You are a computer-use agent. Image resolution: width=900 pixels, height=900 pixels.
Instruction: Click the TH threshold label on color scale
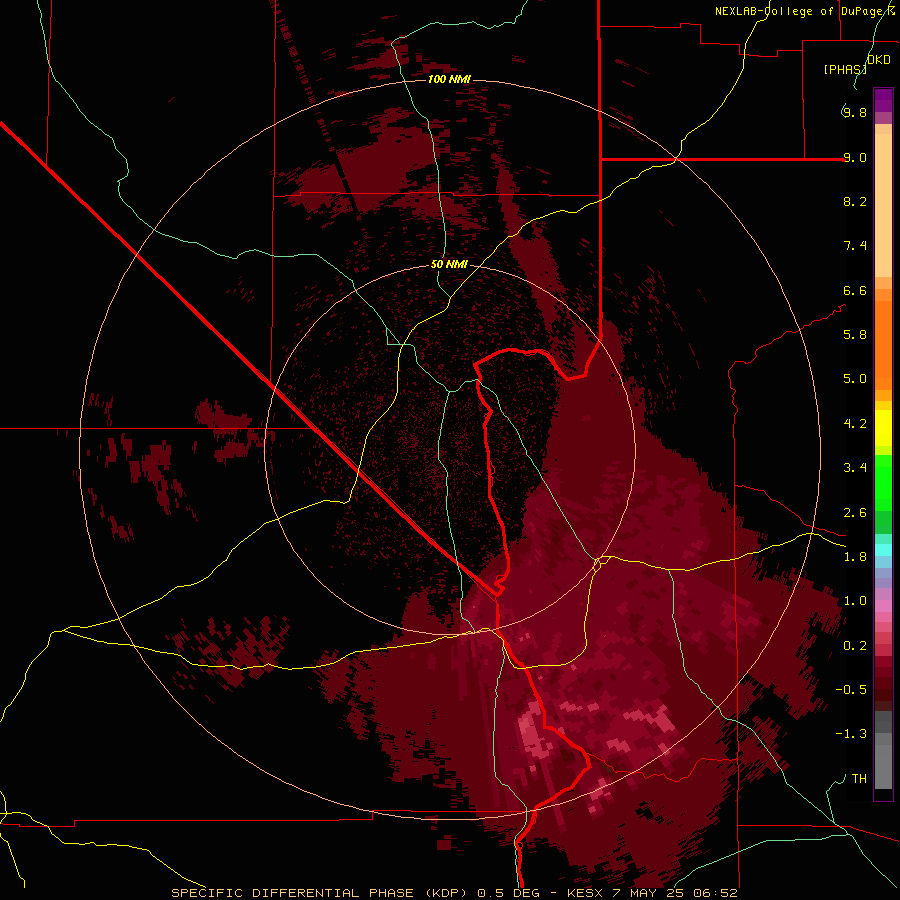[x=859, y=779]
